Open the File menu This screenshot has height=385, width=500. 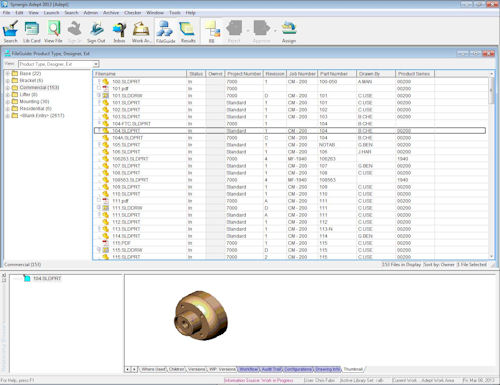6,13
